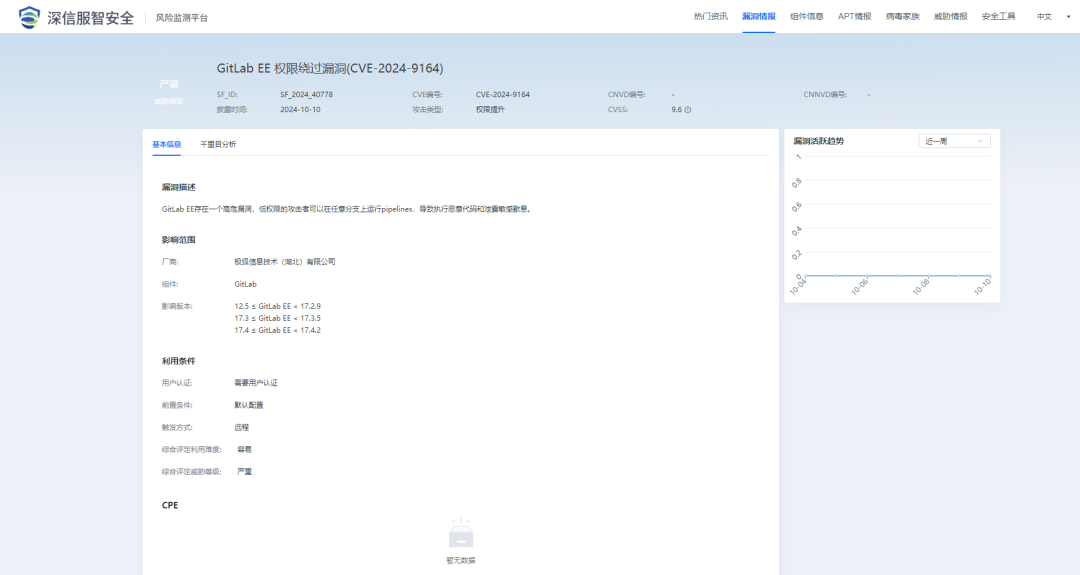Image resolution: width=1080 pixels, height=575 pixels.
Task: Click the 默认配置 precondition value
Action: pyautogui.click(x=249, y=405)
